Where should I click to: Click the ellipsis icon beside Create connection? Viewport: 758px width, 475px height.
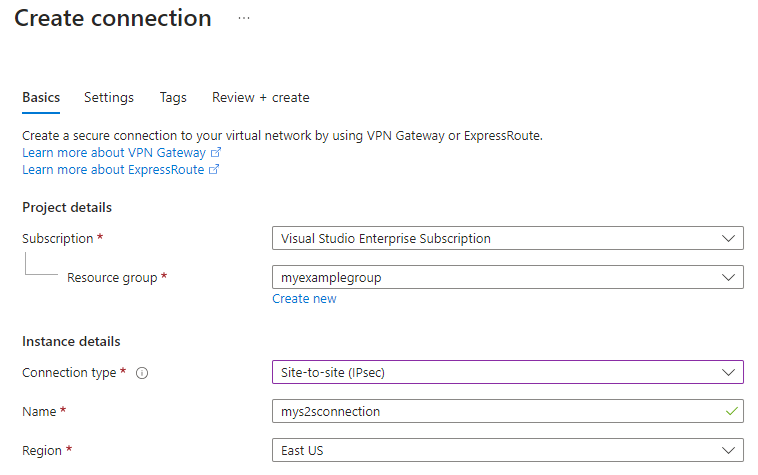coord(244,18)
